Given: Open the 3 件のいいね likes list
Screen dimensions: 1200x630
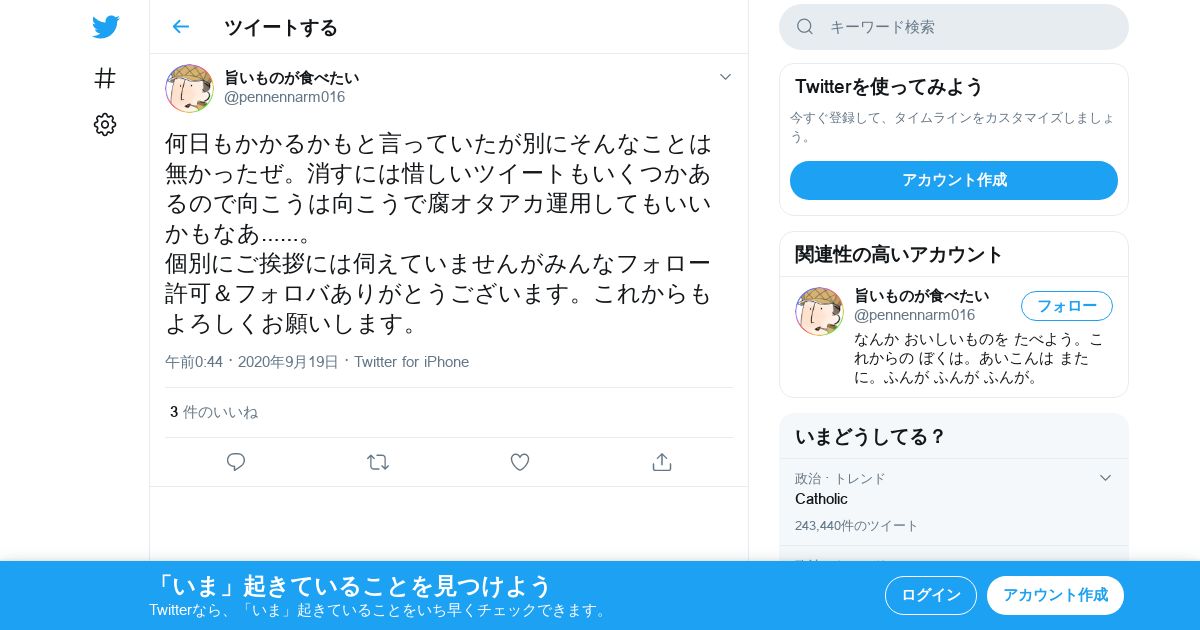Looking at the screenshot, I should (x=214, y=412).
